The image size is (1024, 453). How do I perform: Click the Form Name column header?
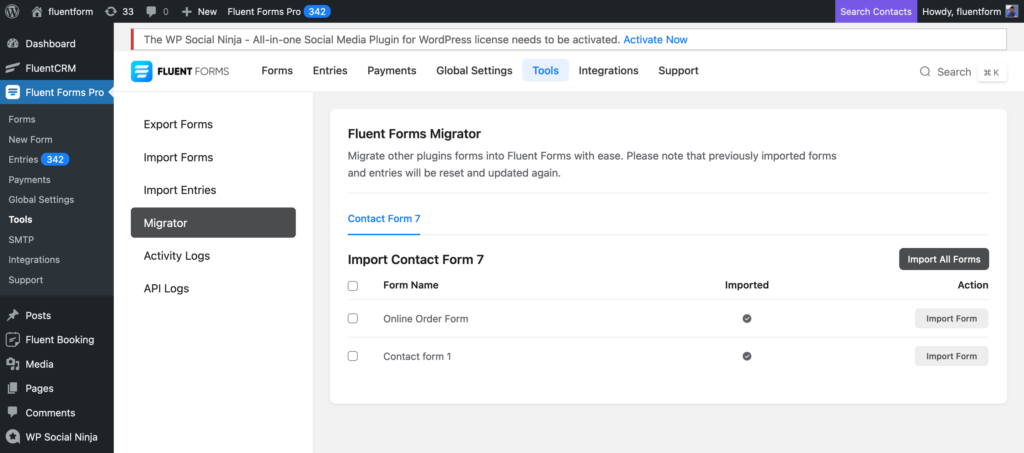411,285
